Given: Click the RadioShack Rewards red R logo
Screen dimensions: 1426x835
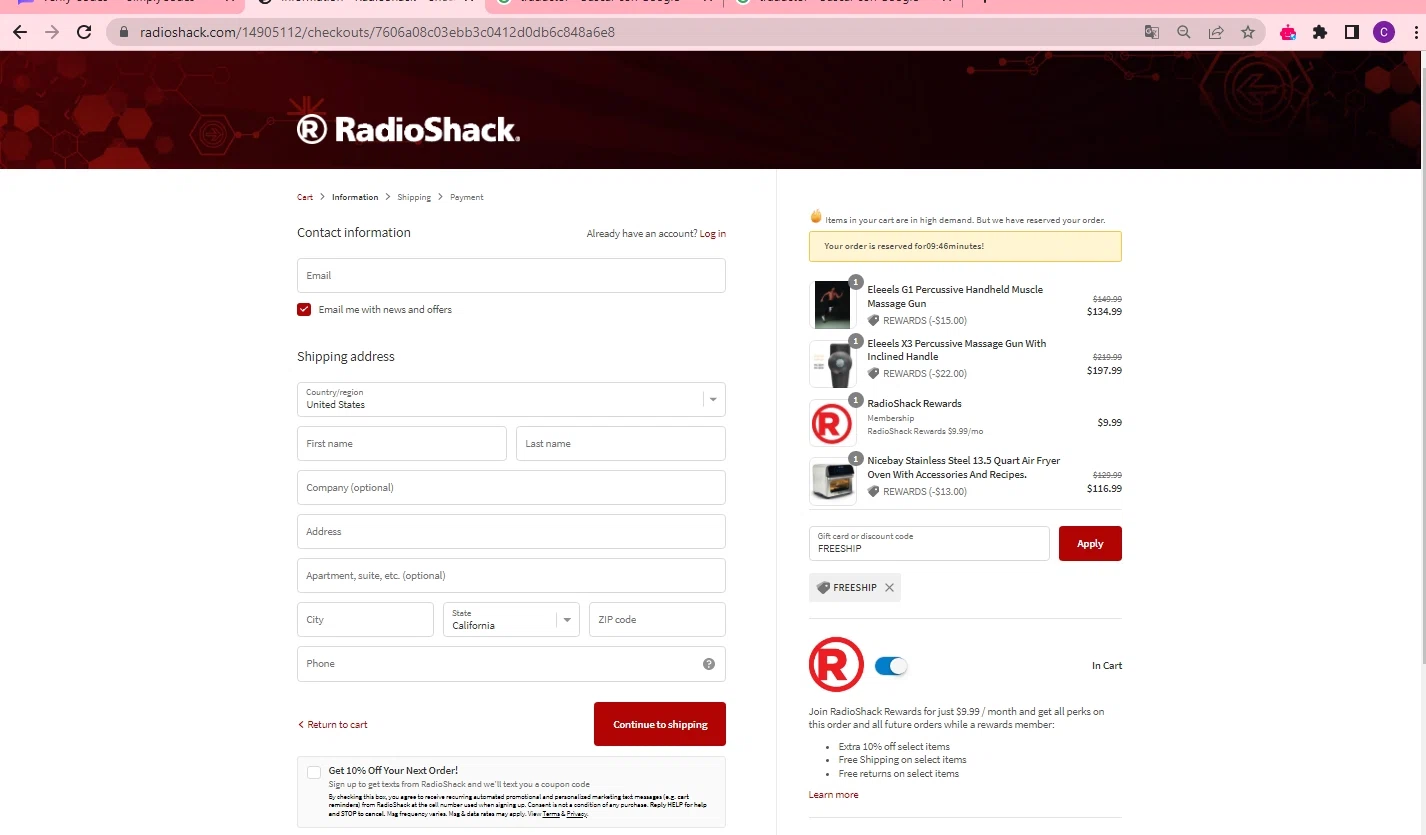Looking at the screenshot, I should [x=836, y=664].
